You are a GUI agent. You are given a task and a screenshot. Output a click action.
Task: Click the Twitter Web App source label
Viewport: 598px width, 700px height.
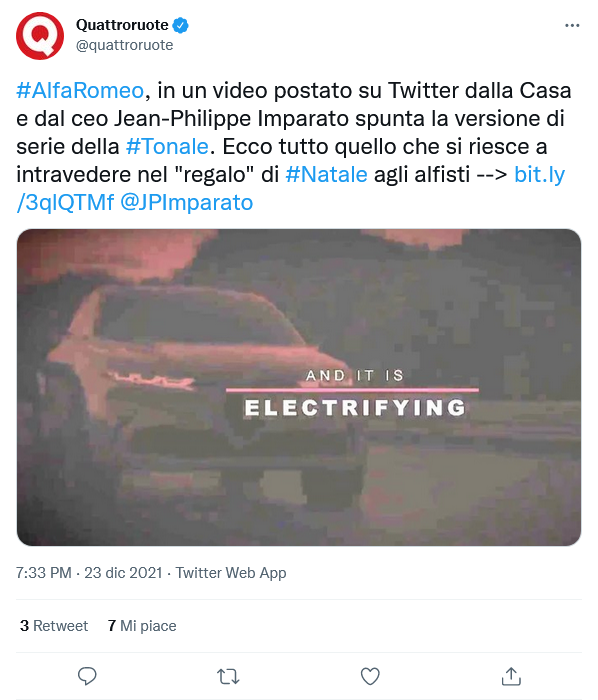231,572
